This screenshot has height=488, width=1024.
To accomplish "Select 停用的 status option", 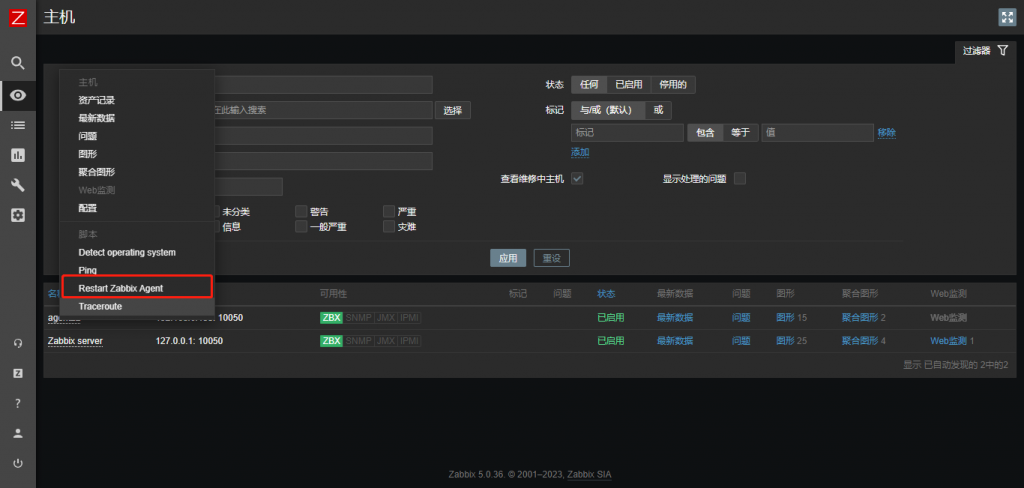I will [x=673, y=84].
